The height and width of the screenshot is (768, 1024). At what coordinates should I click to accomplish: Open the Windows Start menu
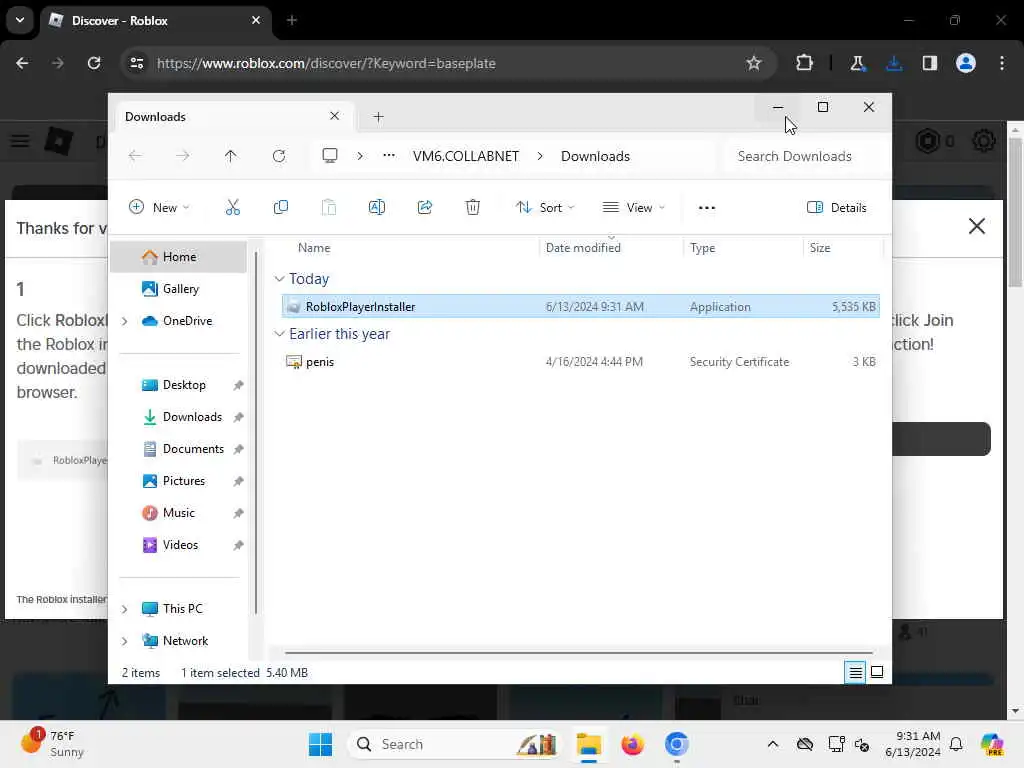pyautogui.click(x=320, y=744)
